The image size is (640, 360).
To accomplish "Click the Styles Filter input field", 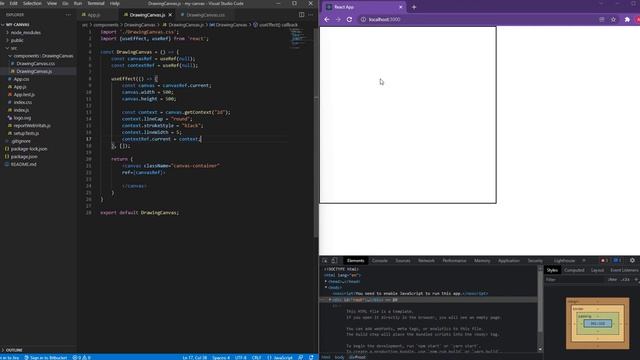I will tap(575, 280).
